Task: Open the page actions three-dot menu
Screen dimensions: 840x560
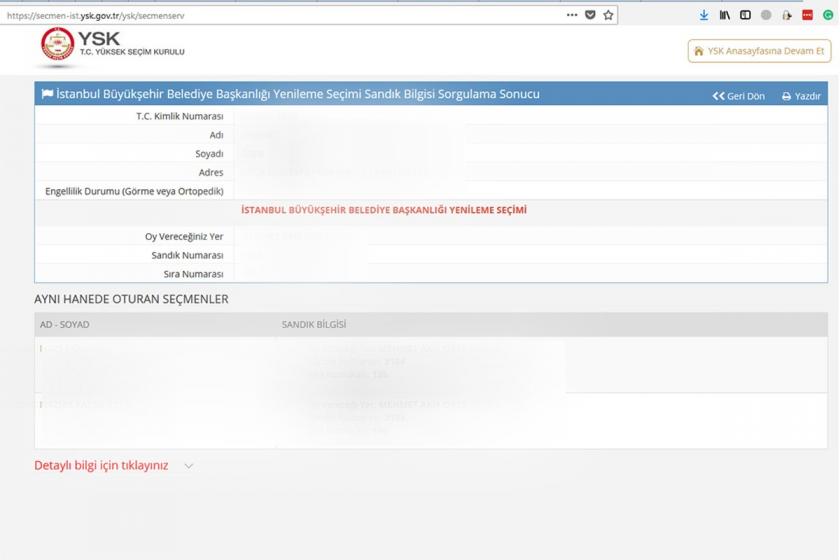Action: (x=572, y=15)
